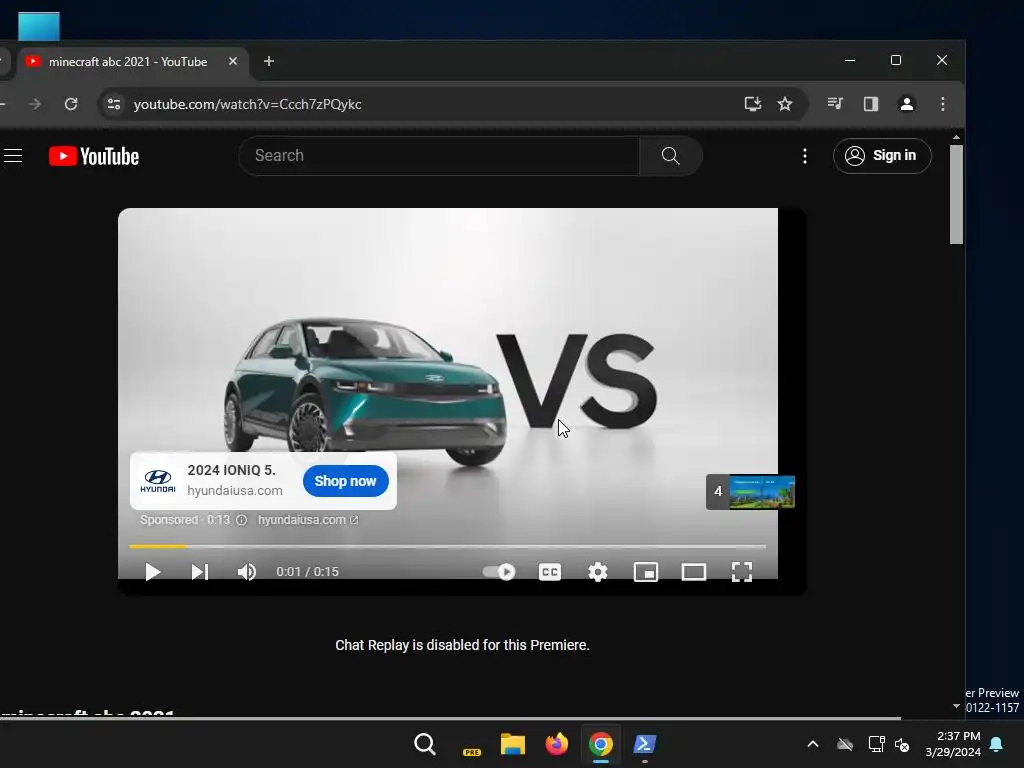Open the YouTube guide hamburger menu
The width and height of the screenshot is (1024, 768).
[13, 155]
